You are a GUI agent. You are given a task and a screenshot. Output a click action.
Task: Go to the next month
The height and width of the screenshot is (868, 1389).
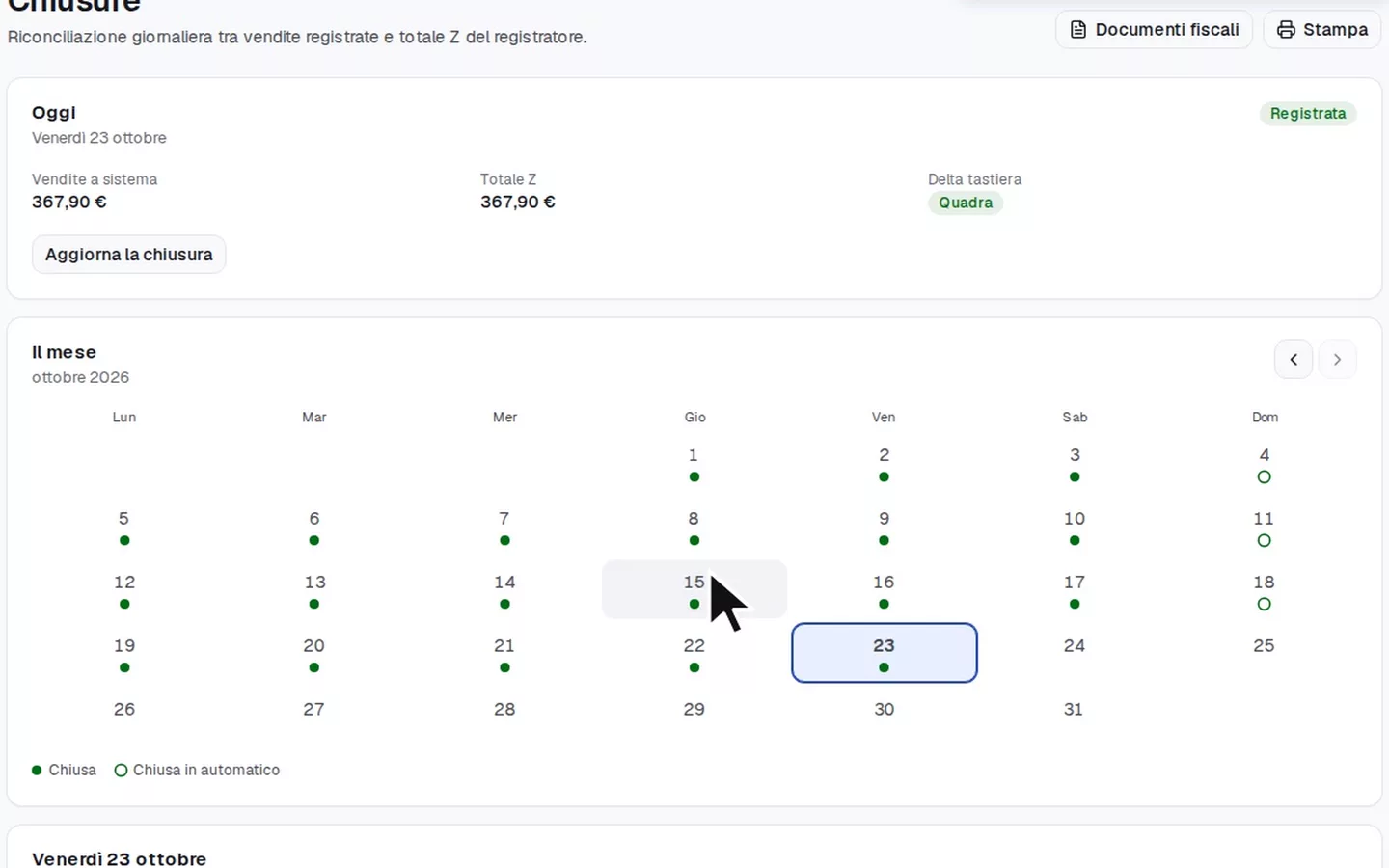[1337, 360]
